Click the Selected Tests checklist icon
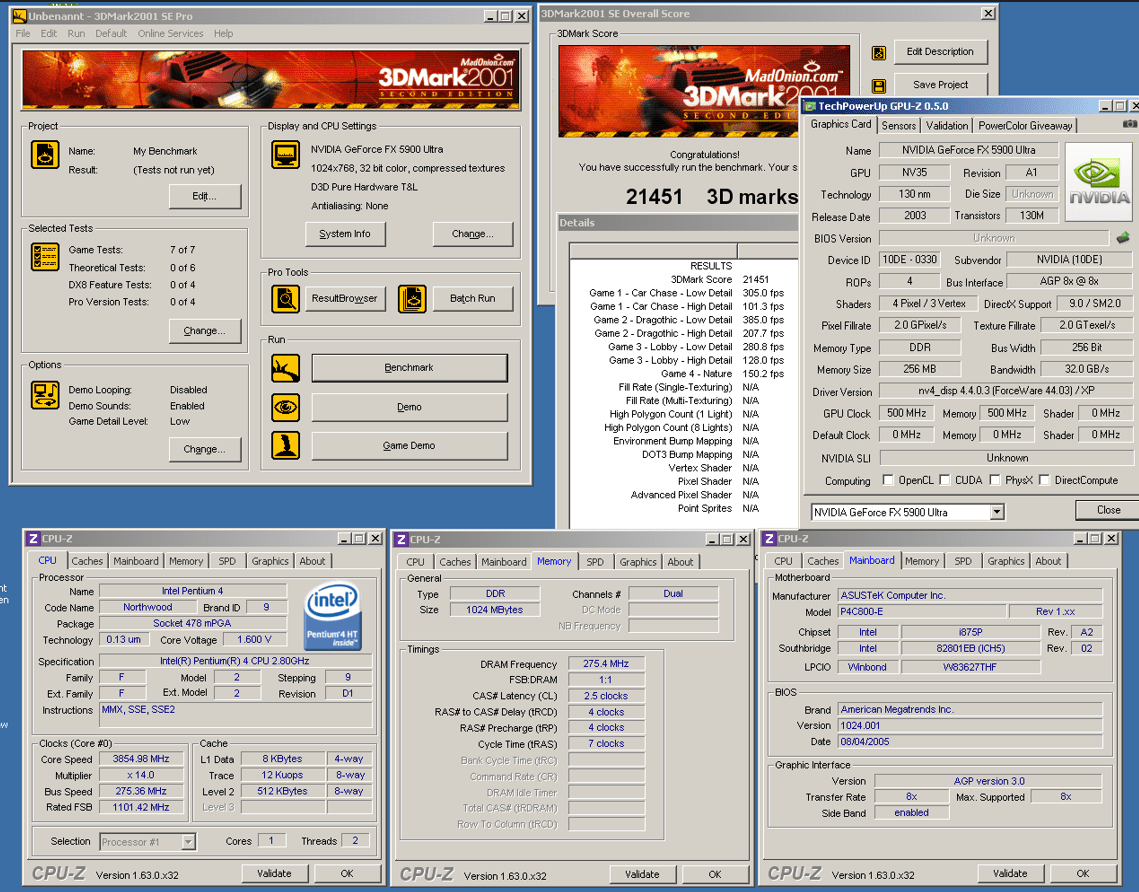Viewport: 1139px width, 892px height. click(45, 256)
